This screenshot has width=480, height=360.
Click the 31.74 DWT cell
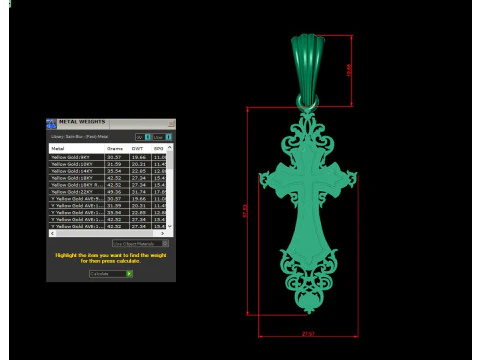pyautogui.click(x=140, y=192)
